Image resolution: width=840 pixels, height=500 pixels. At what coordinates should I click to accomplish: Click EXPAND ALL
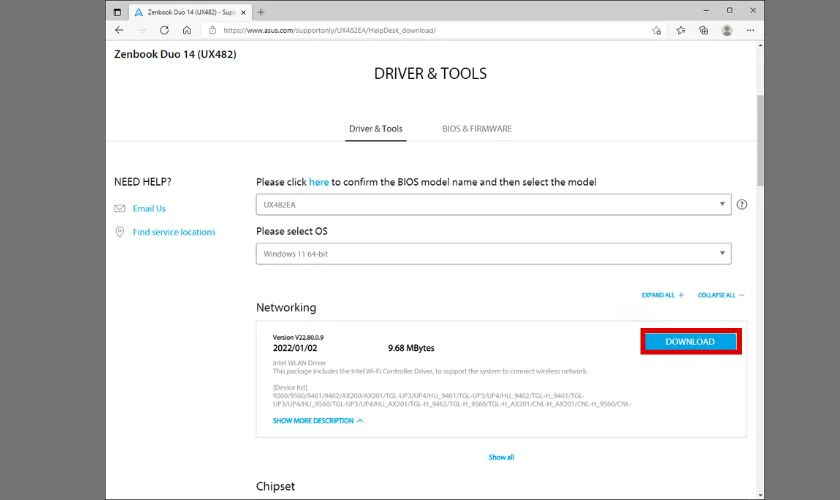click(x=663, y=295)
